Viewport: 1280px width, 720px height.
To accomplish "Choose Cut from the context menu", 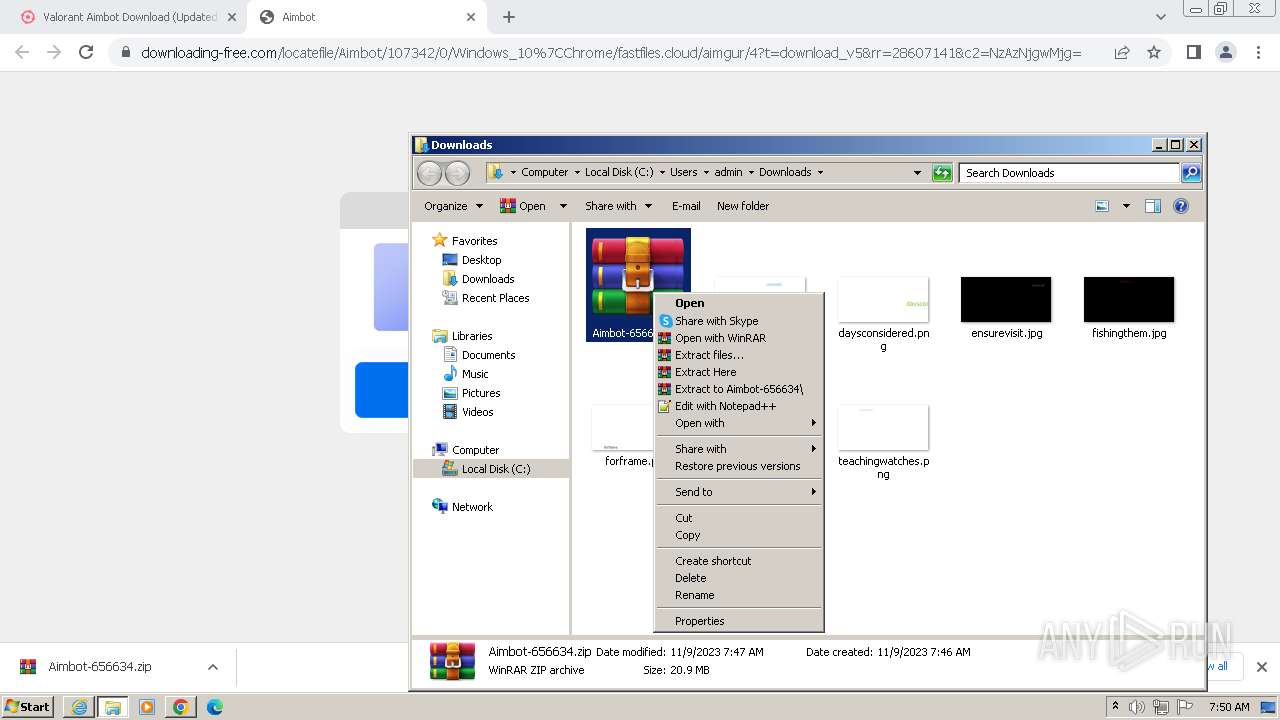I will click(x=738, y=518).
